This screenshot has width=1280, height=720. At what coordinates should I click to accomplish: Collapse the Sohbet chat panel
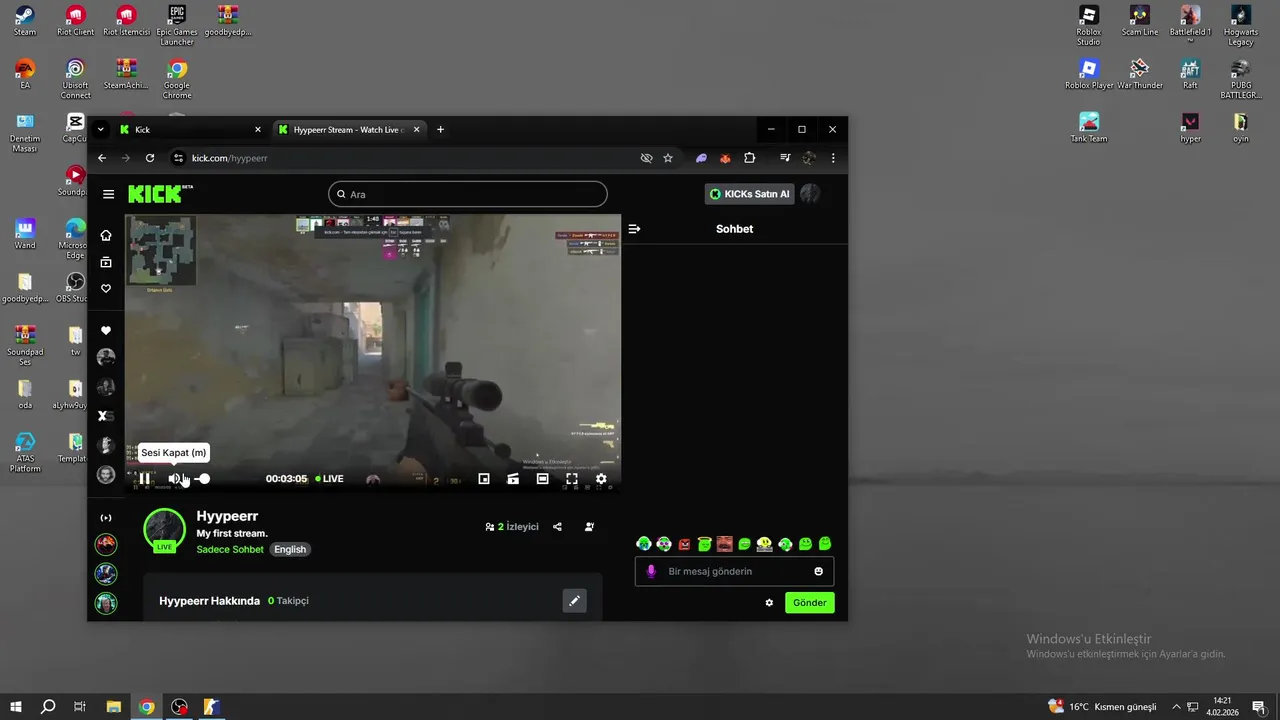click(634, 229)
